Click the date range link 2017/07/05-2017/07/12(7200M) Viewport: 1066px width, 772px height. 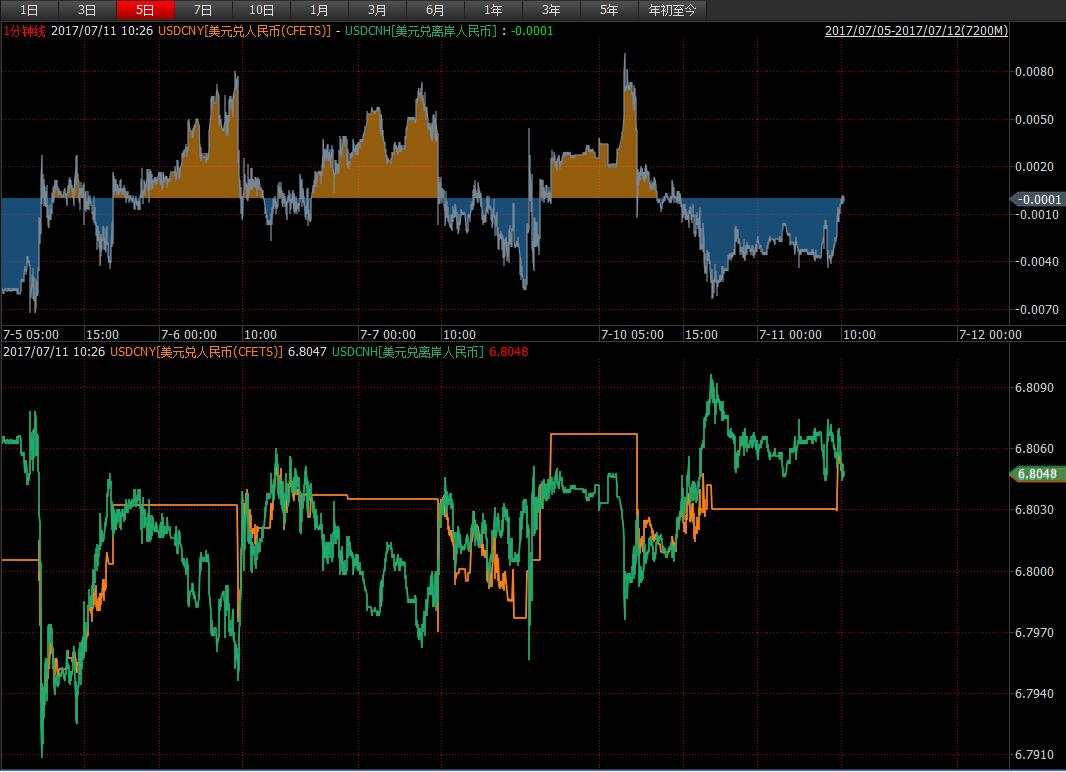pyautogui.click(x=916, y=31)
